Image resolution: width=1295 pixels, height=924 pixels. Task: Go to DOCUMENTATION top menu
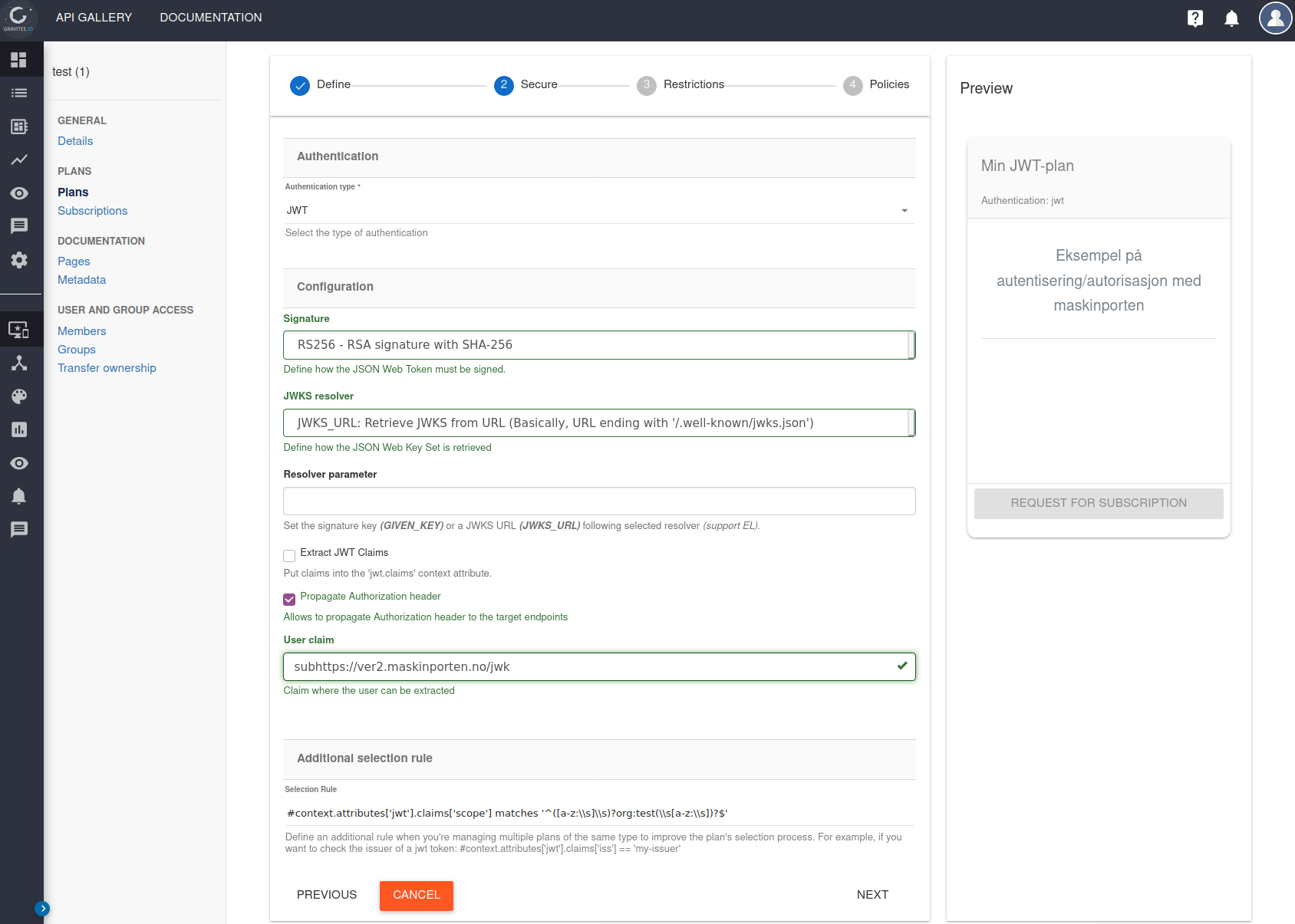211,18
